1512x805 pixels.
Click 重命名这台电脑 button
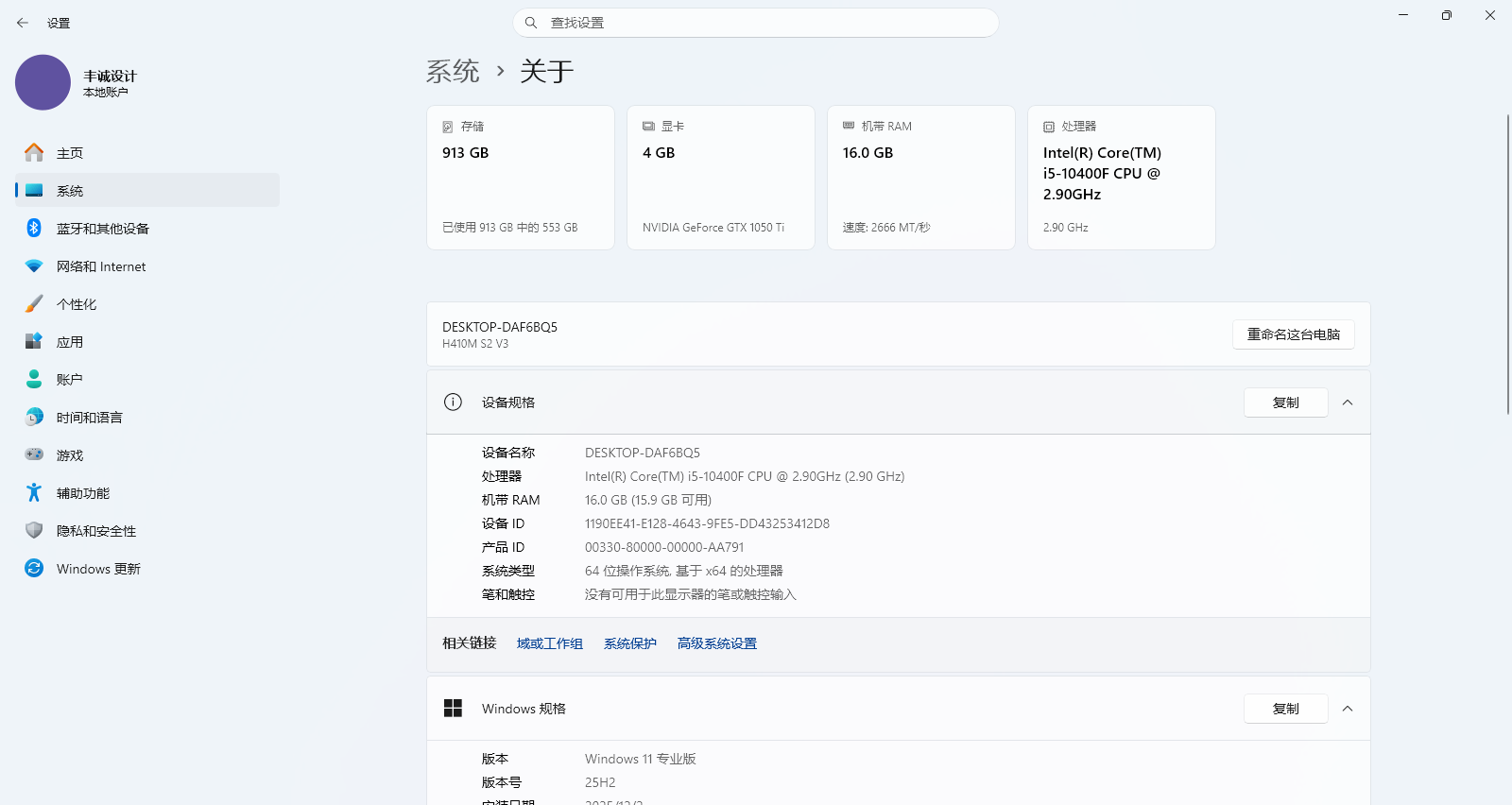tap(1294, 334)
